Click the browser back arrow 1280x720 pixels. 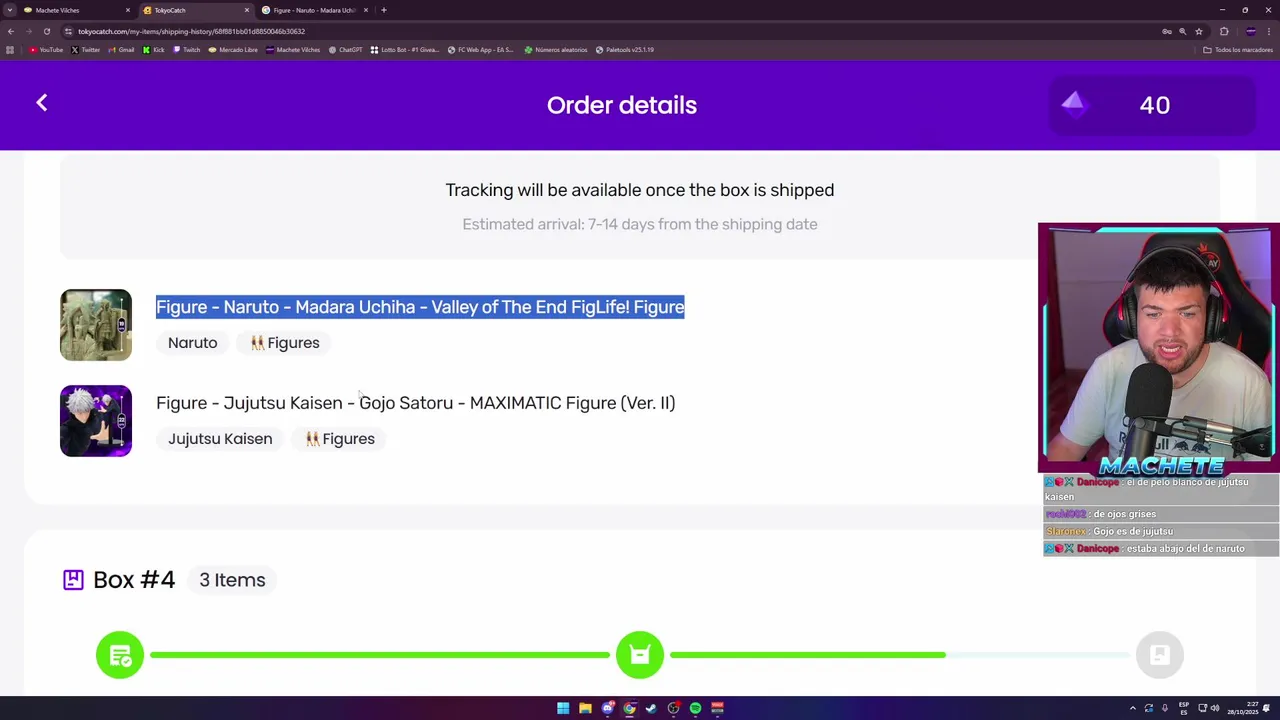click(11, 31)
